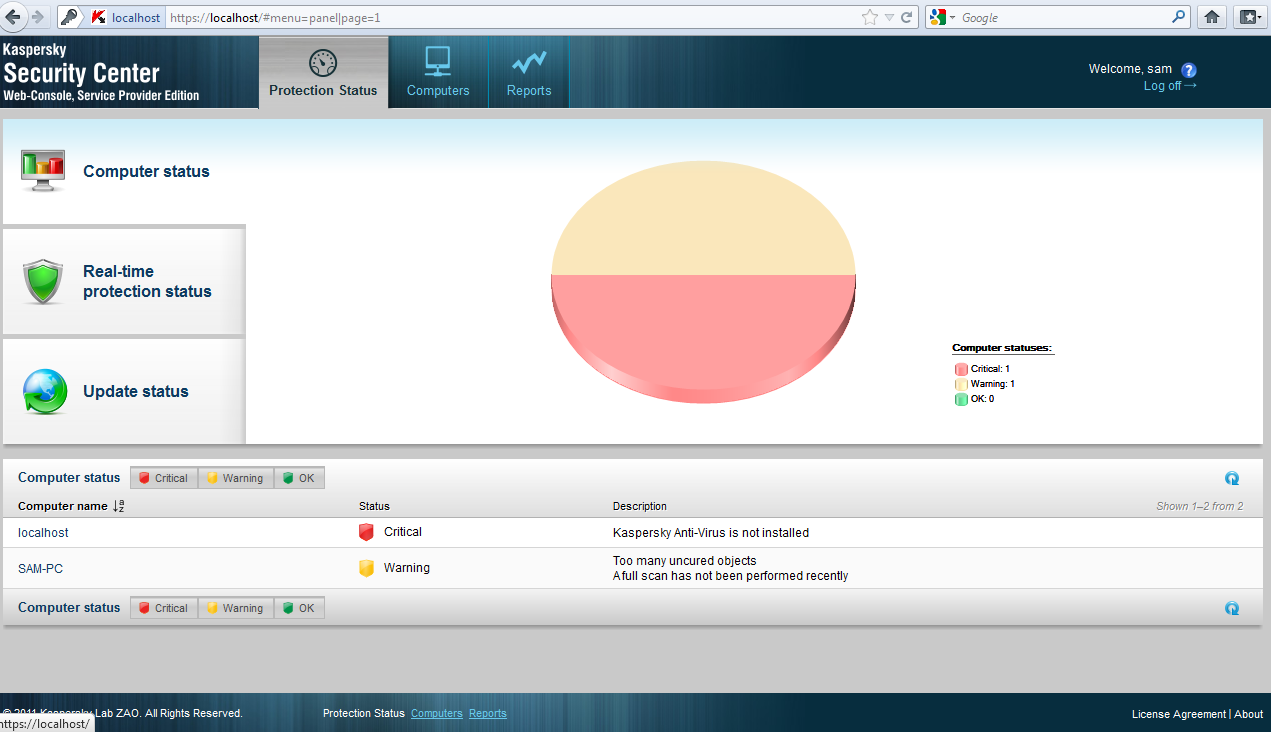
Task: Open help via the question mark icon
Action: coord(1188,69)
